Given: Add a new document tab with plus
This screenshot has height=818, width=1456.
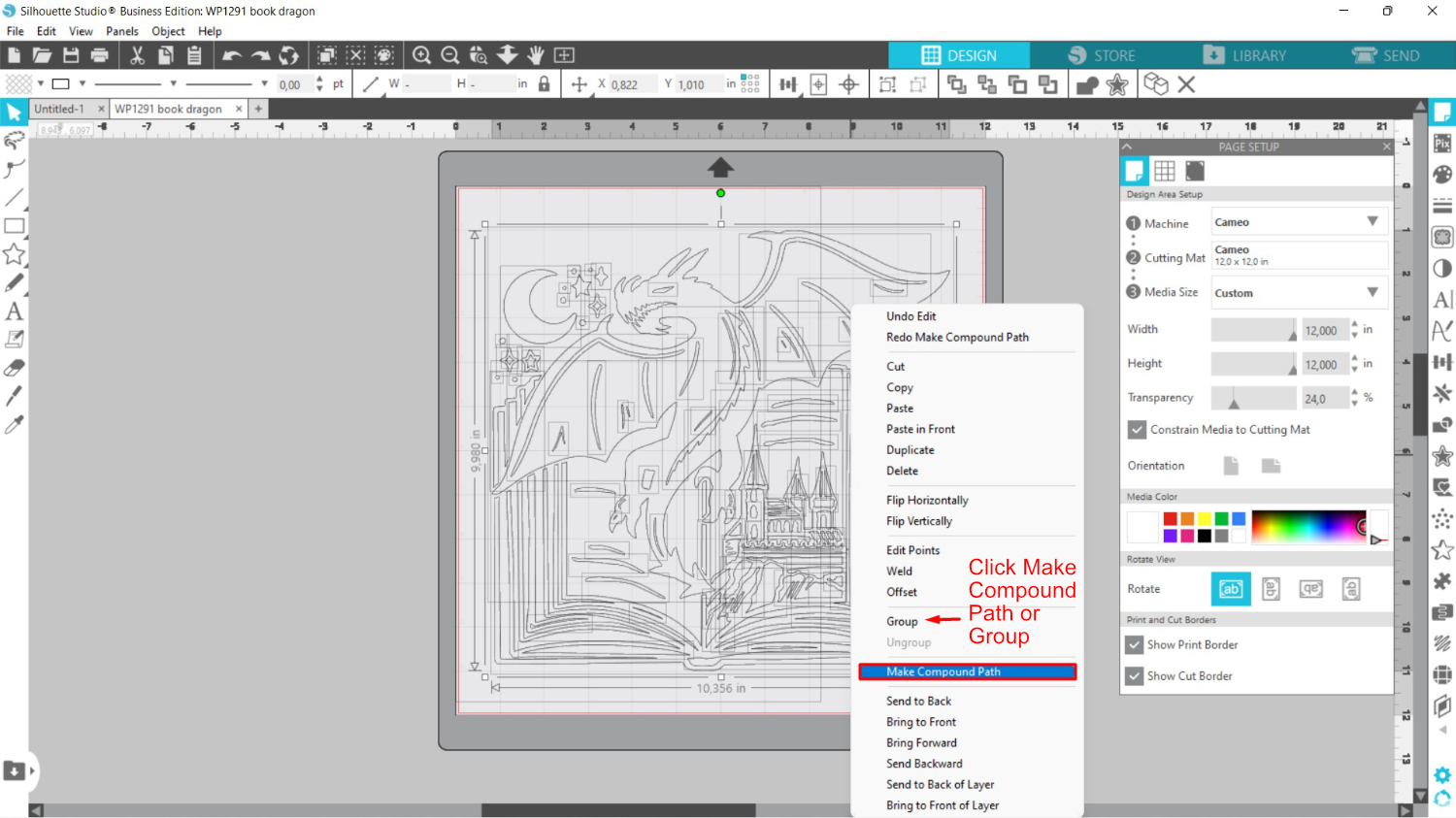Looking at the screenshot, I should coord(258,109).
